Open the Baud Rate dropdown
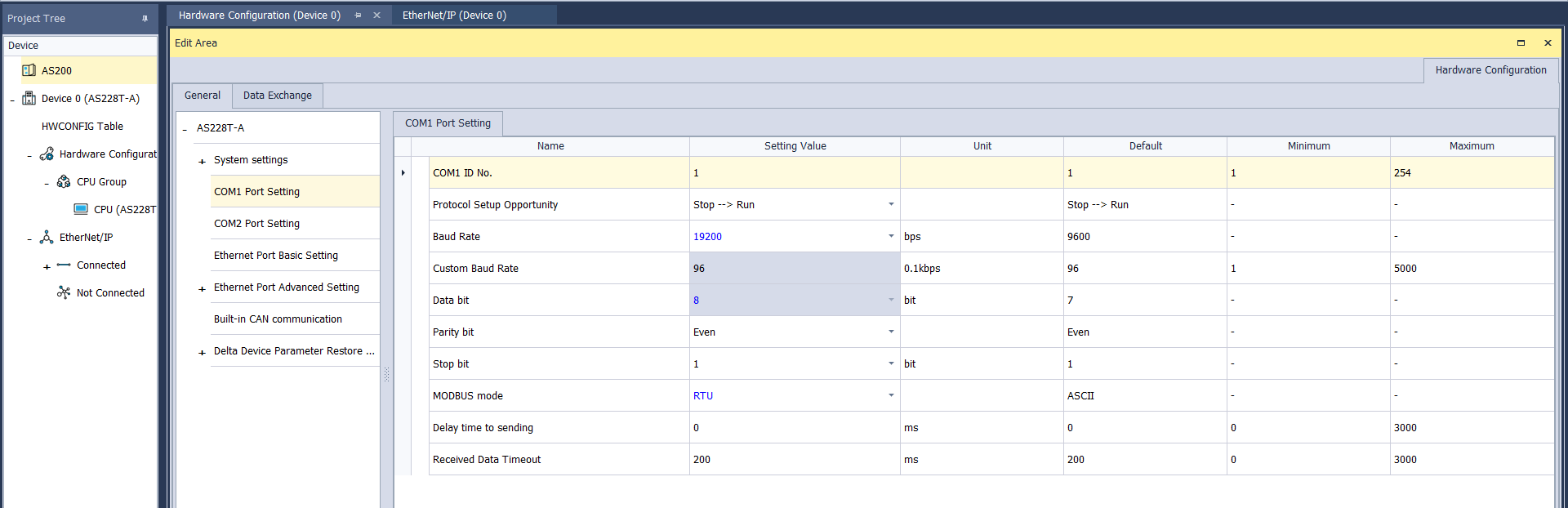The height and width of the screenshot is (508, 1568). coord(891,236)
